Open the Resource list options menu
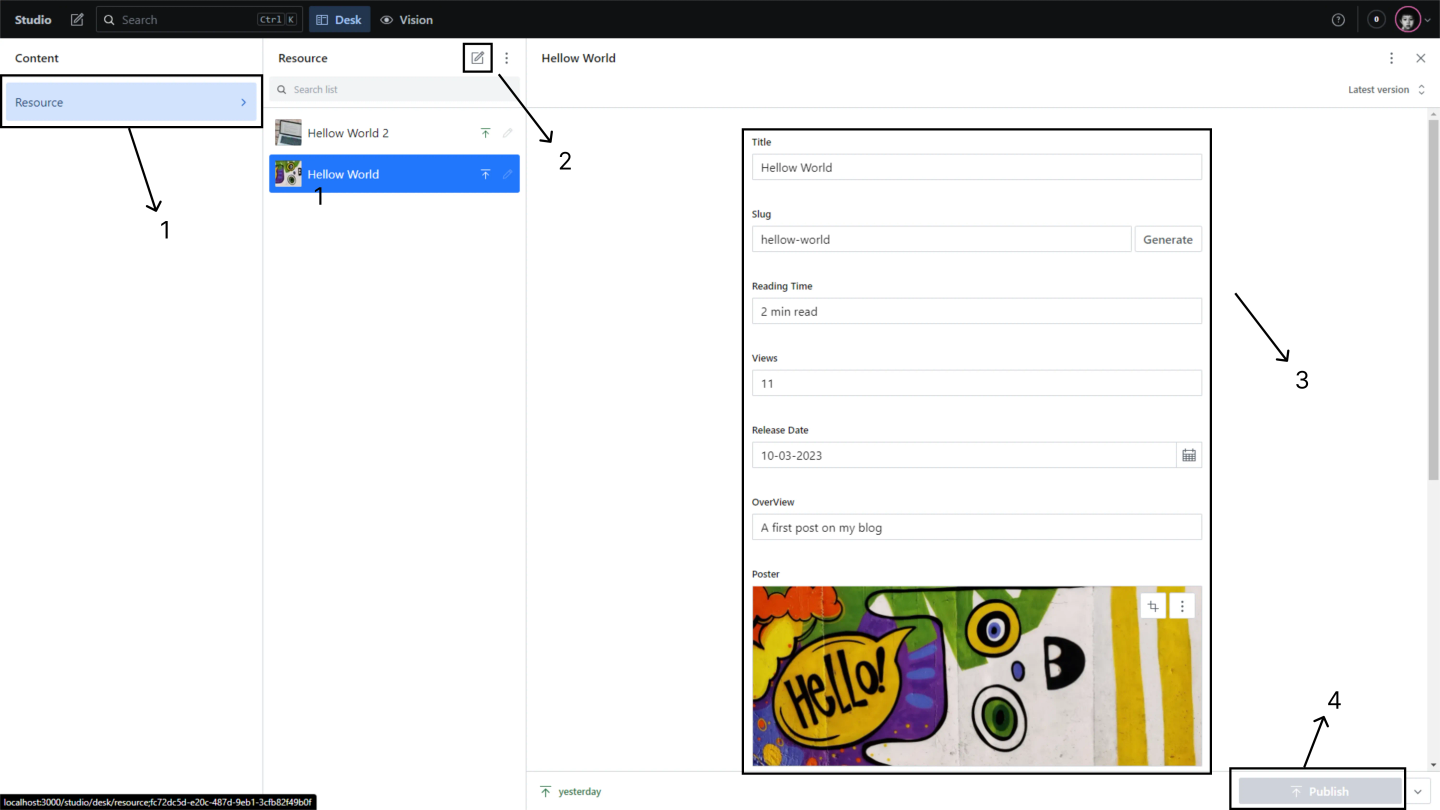 point(506,58)
